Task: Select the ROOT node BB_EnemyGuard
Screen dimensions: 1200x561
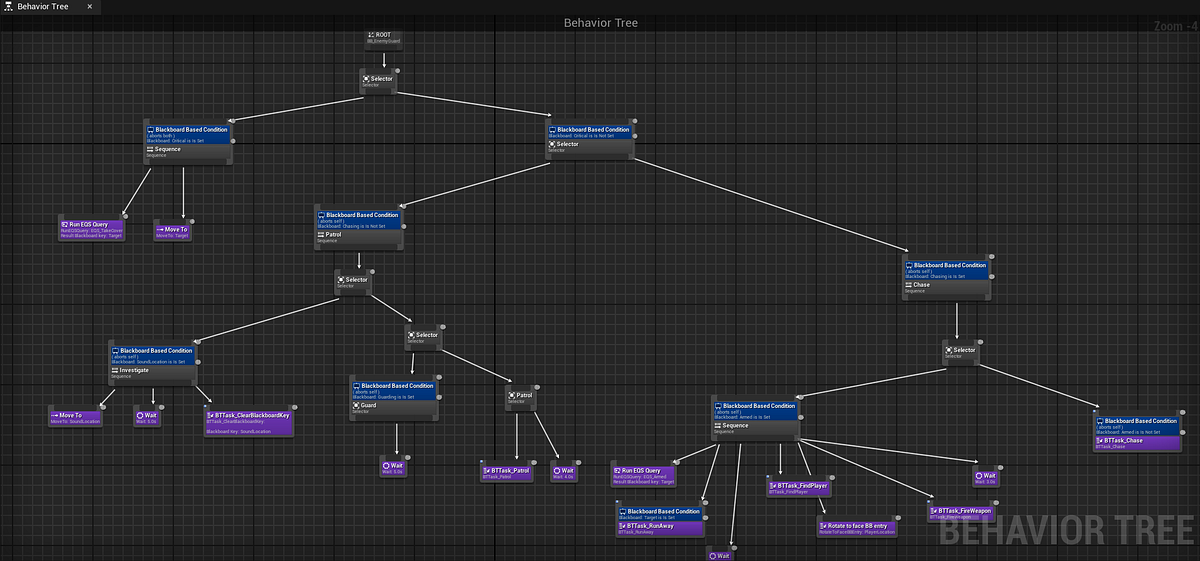Action: pyautogui.click(x=384, y=39)
